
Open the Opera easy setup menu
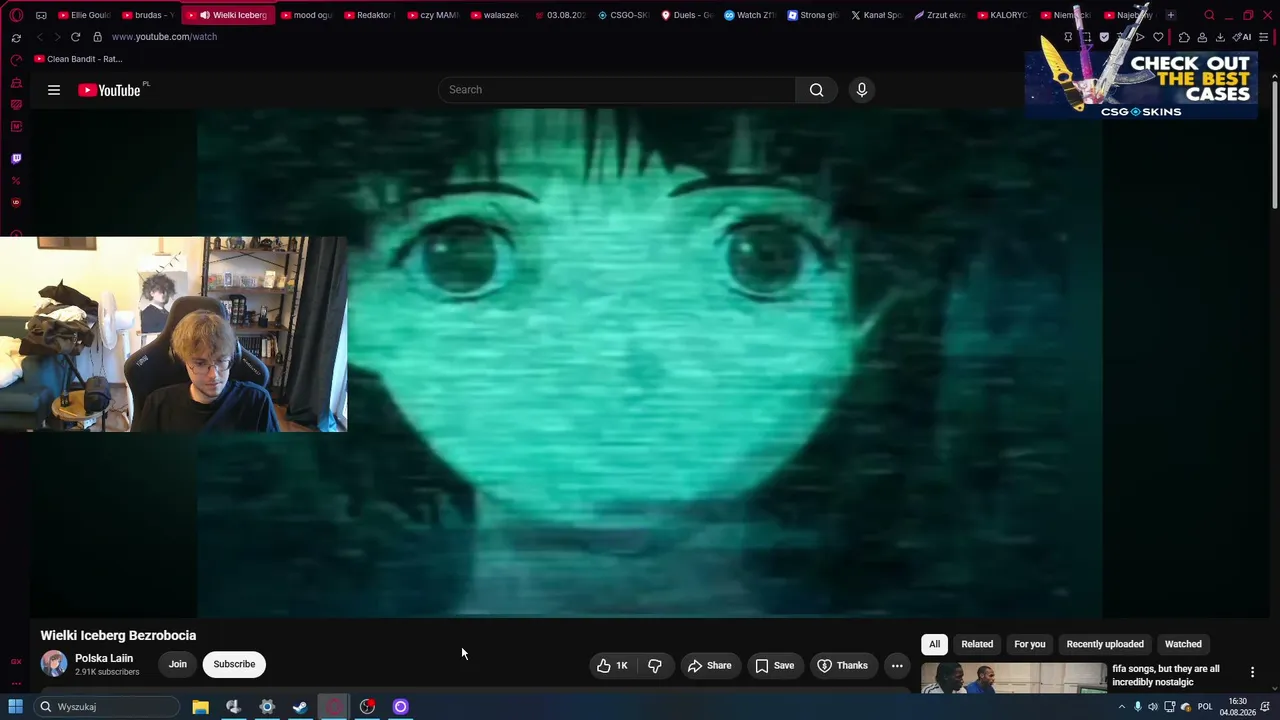coord(1264,37)
